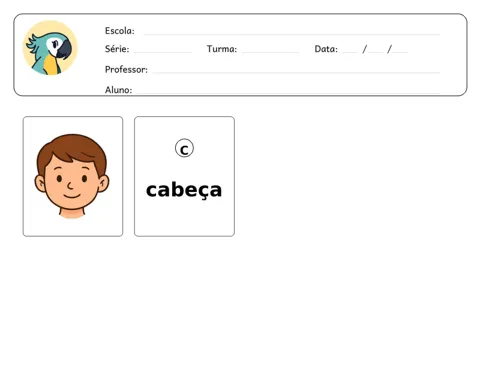The height and width of the screenshot is (384, 480).
Task: Click the year blank after second slash
Action: pos(400,52)
